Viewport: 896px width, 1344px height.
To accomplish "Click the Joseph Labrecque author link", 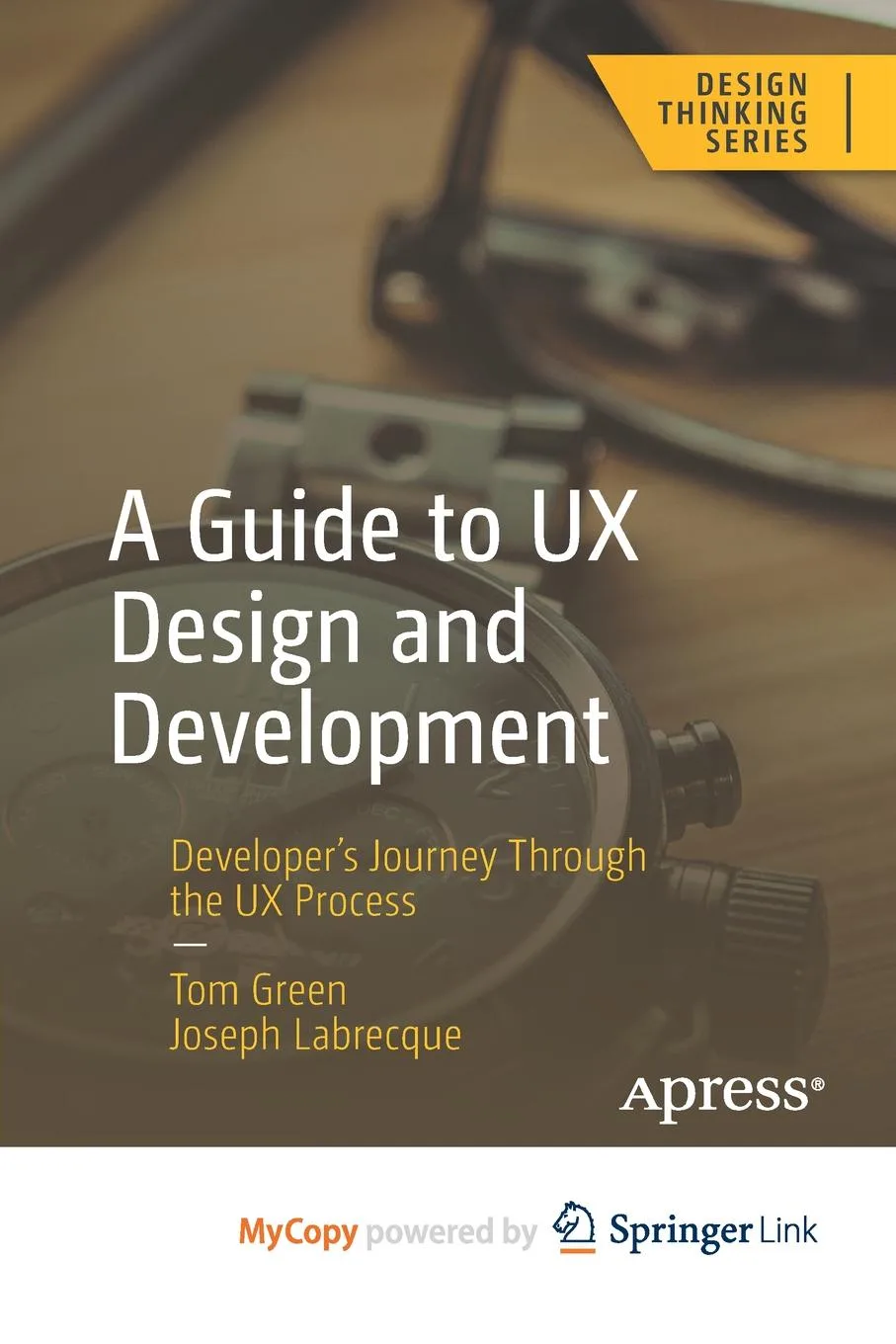I will 315,1037.
